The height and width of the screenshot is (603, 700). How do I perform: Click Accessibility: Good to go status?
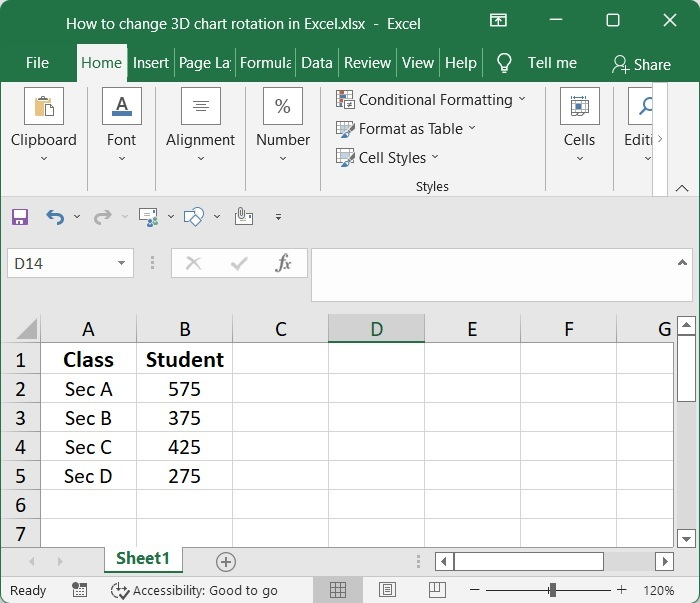(195, 590)
